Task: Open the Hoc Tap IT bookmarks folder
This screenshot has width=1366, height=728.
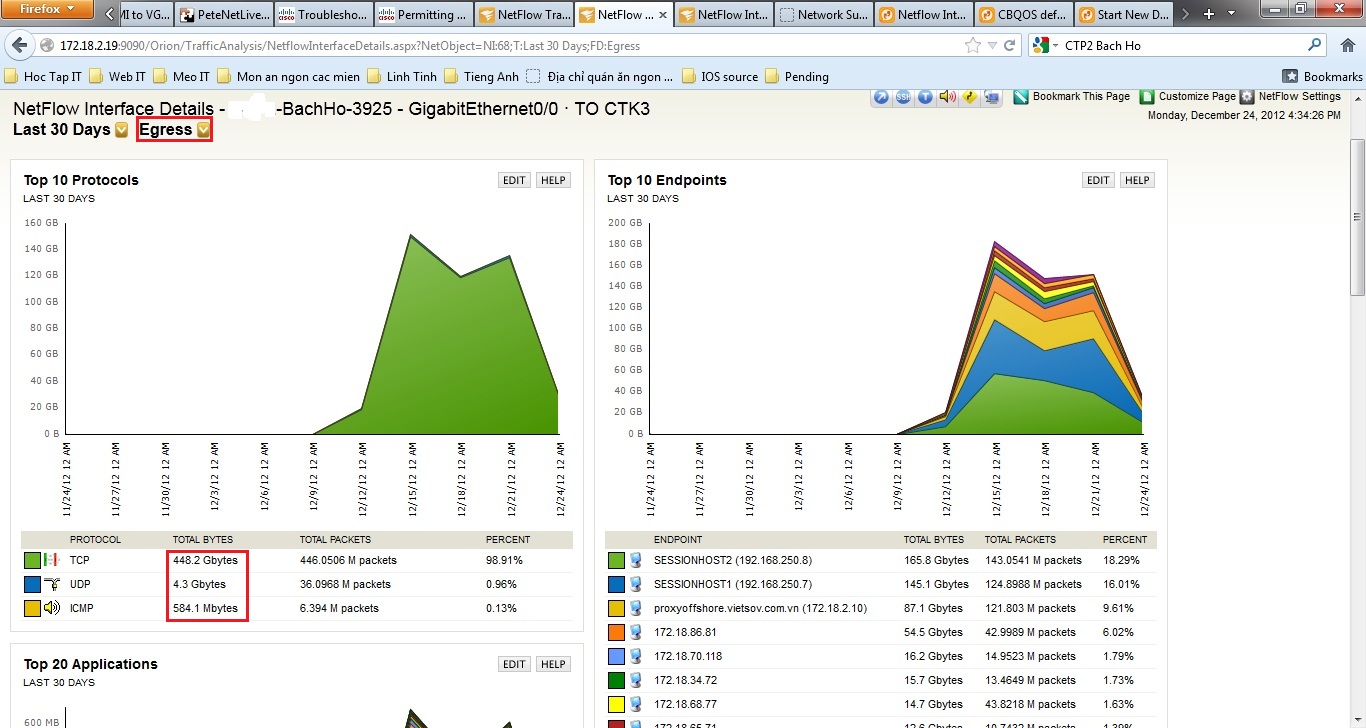Action: 43,76
